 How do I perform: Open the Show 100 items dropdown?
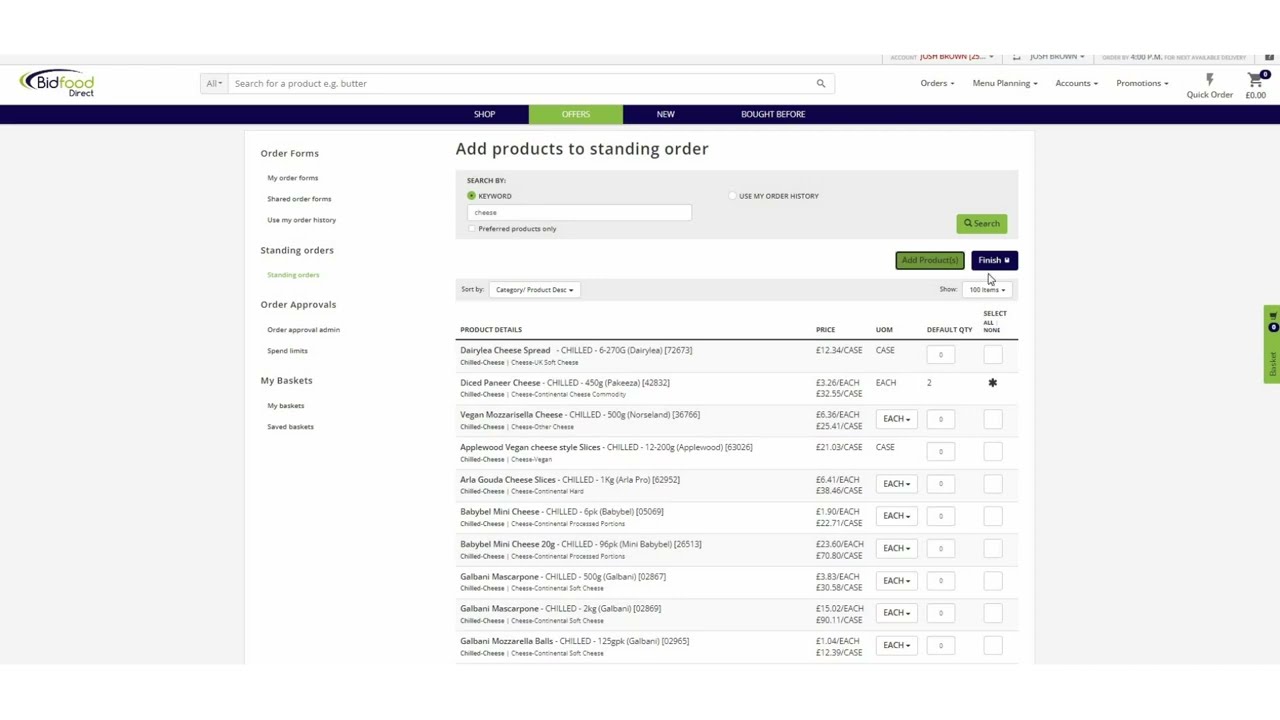click(x=987, y=290)
